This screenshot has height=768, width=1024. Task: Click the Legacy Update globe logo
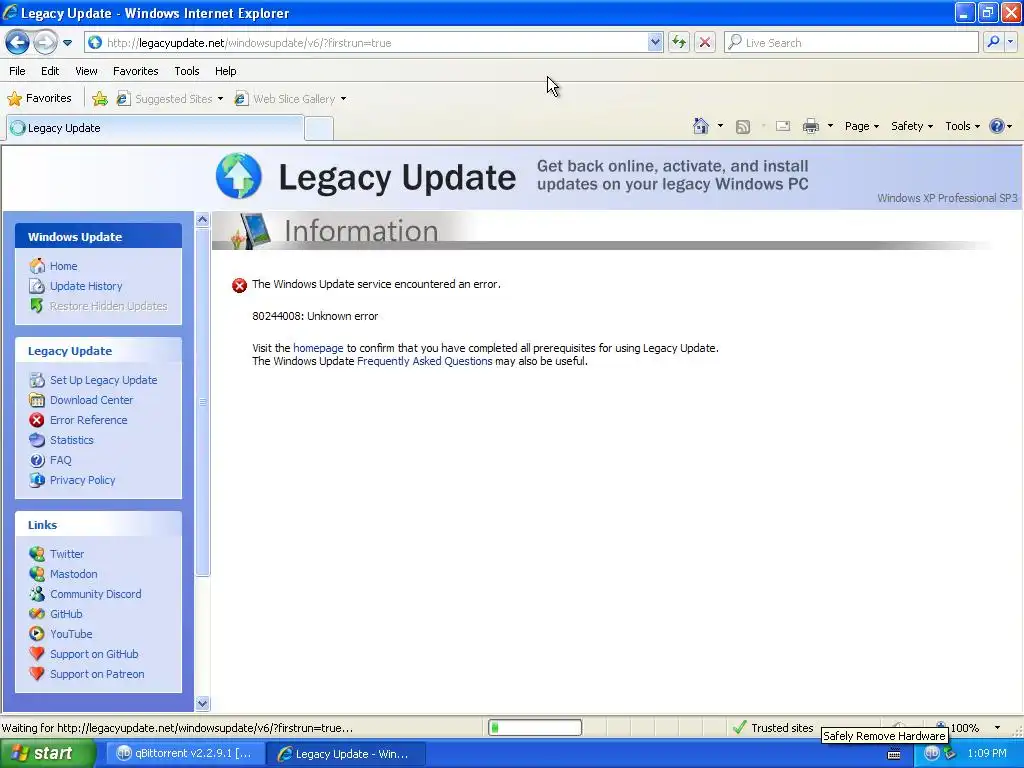click(x=239, y=176)
